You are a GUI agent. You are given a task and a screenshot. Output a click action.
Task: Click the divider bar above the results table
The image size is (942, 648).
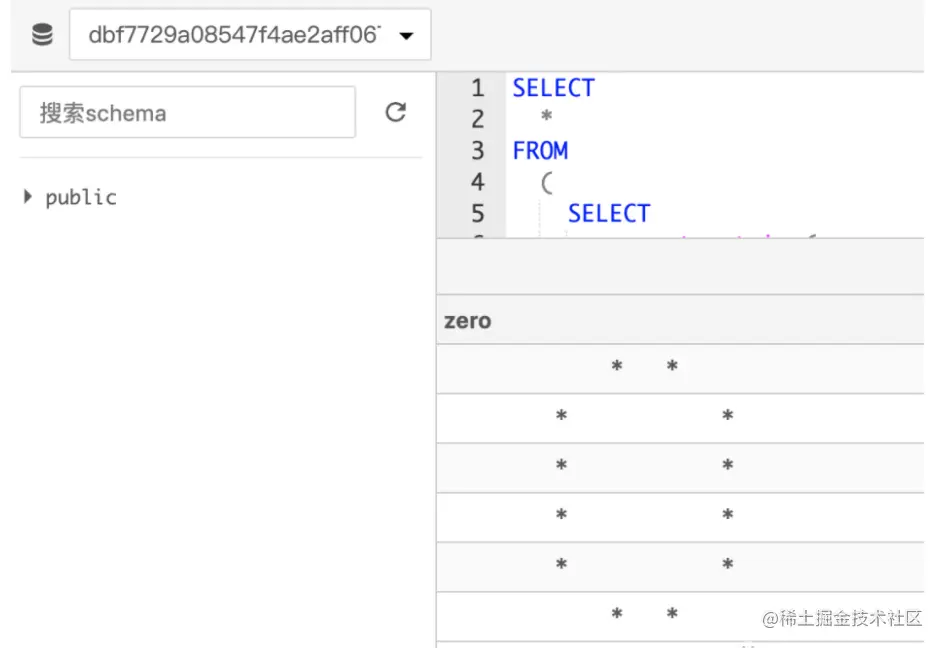[680, 267]
